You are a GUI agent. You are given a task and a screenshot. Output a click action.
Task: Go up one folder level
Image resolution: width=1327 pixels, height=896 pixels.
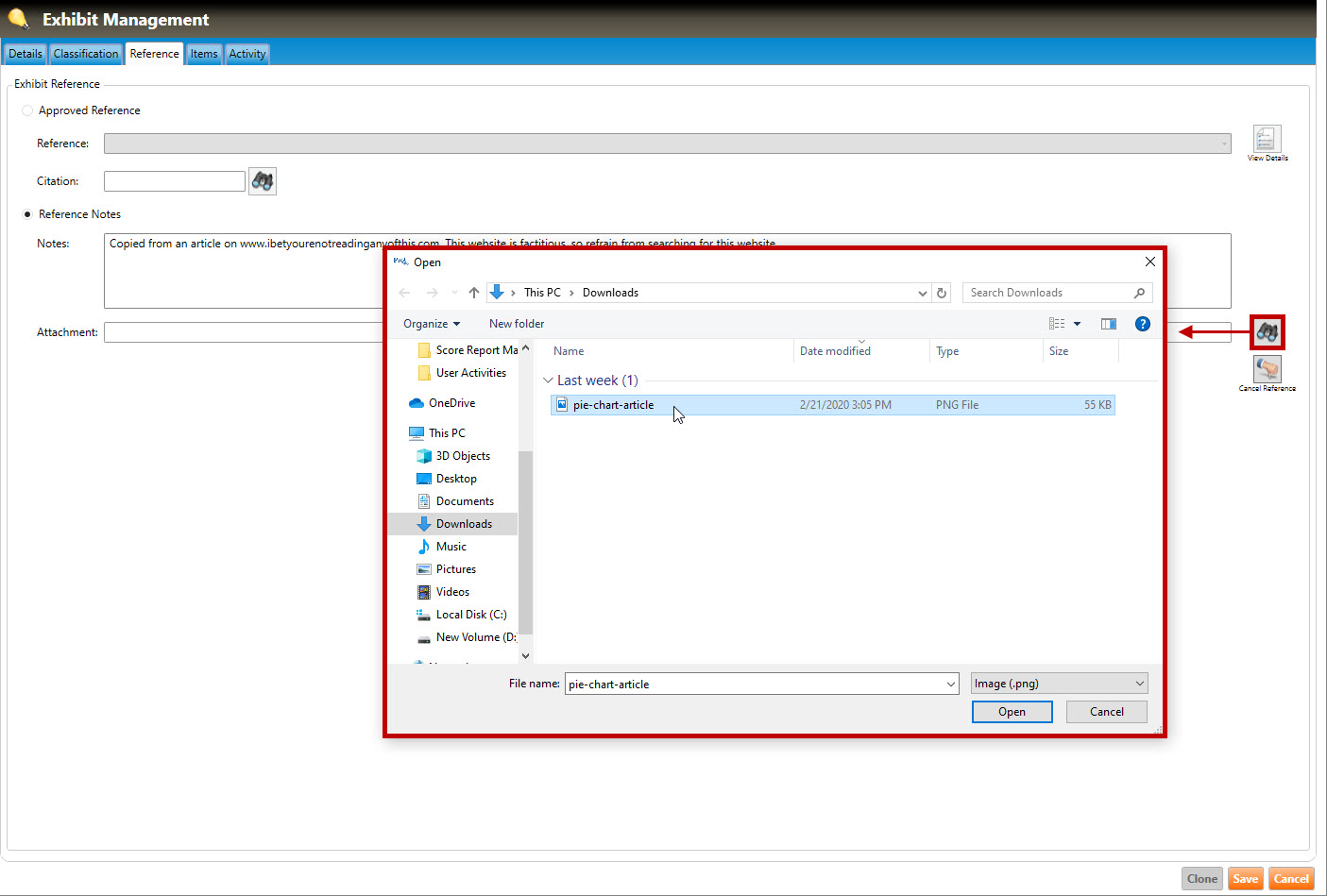point(474,293)
